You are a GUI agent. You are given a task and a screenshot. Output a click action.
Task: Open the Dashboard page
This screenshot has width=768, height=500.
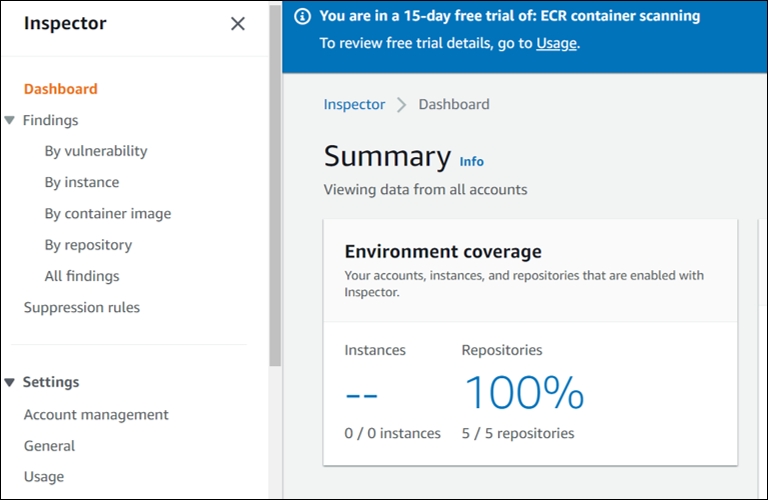click(61, 89)
